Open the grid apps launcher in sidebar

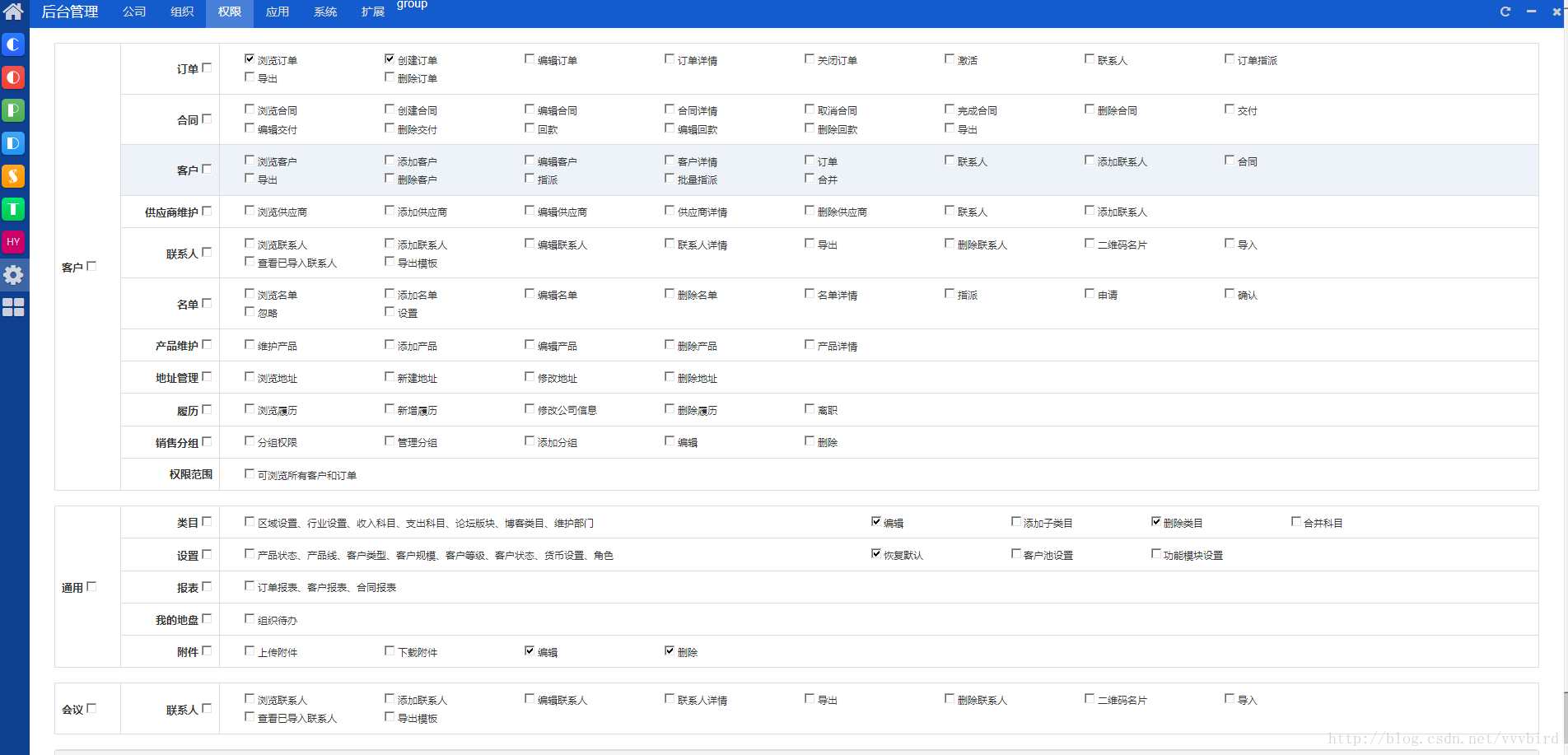coord(13,307)
